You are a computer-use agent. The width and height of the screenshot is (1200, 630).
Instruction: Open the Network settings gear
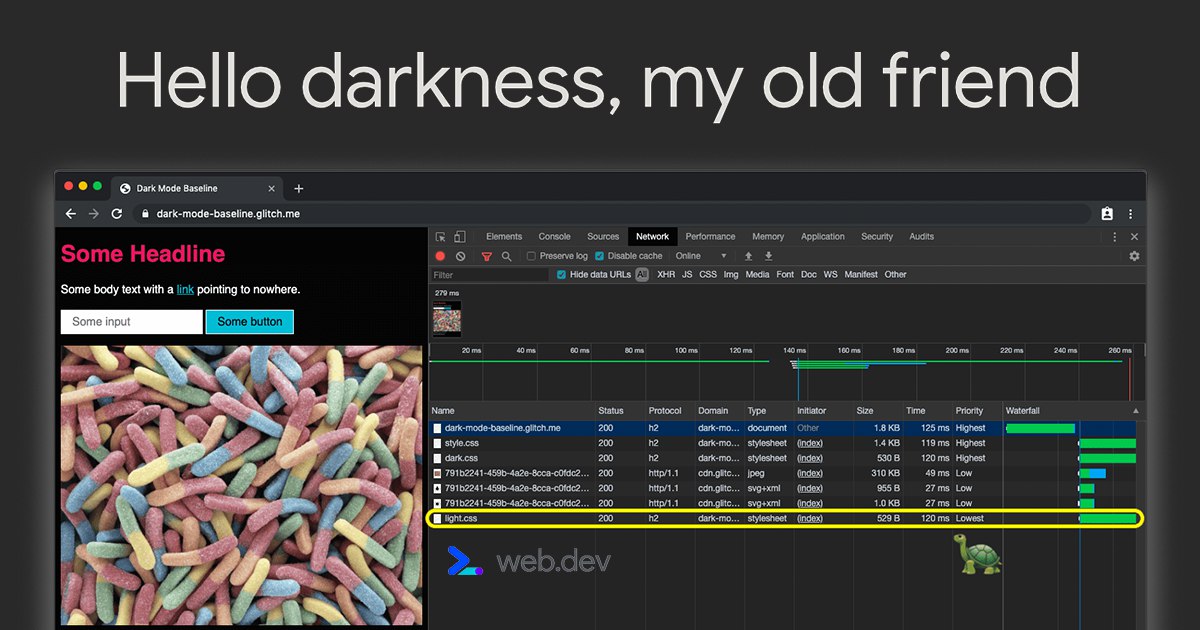point(1134,256)
